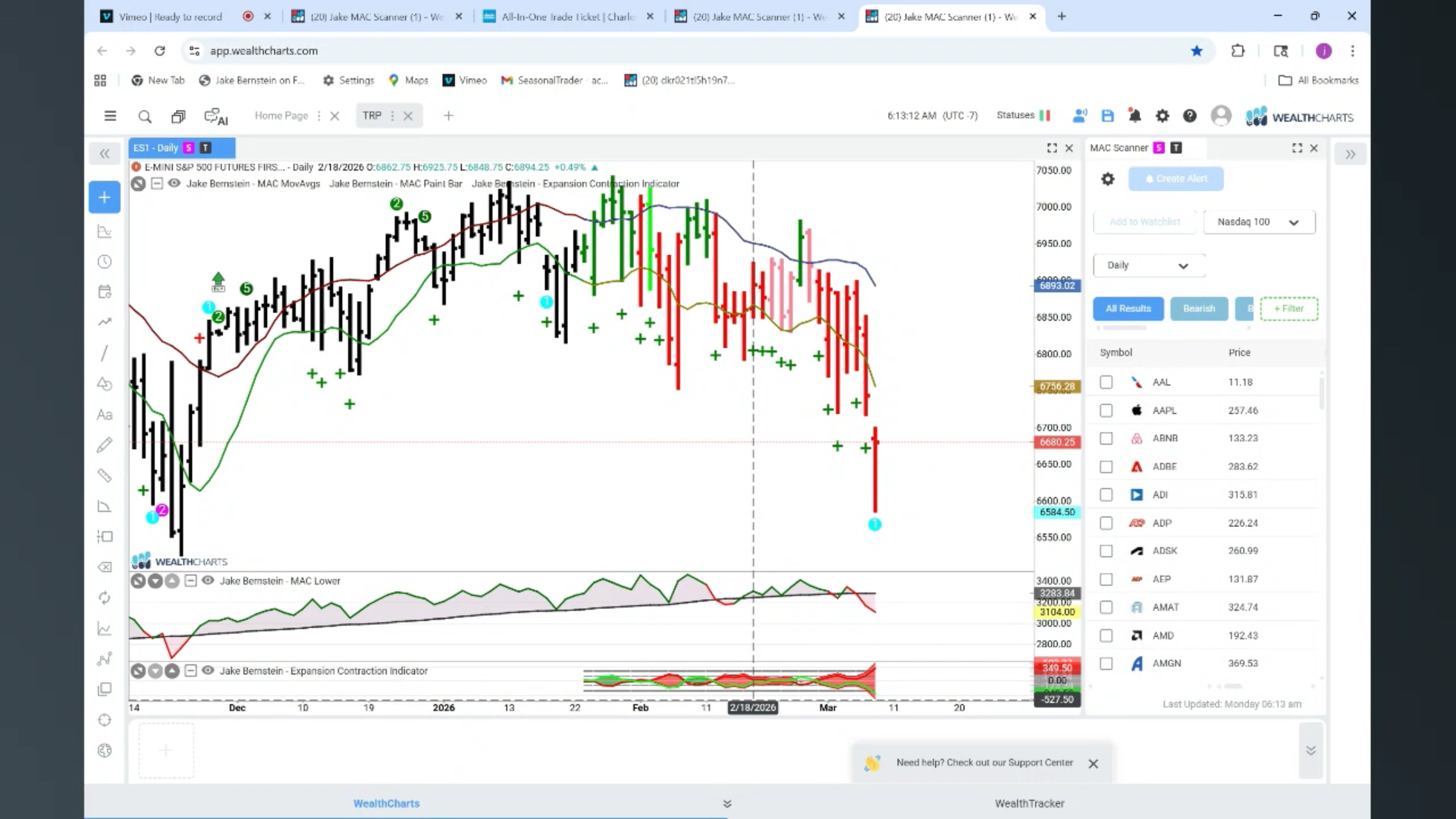Open the help question mark icon
1456x819 pixels.
coord(1190,116)
